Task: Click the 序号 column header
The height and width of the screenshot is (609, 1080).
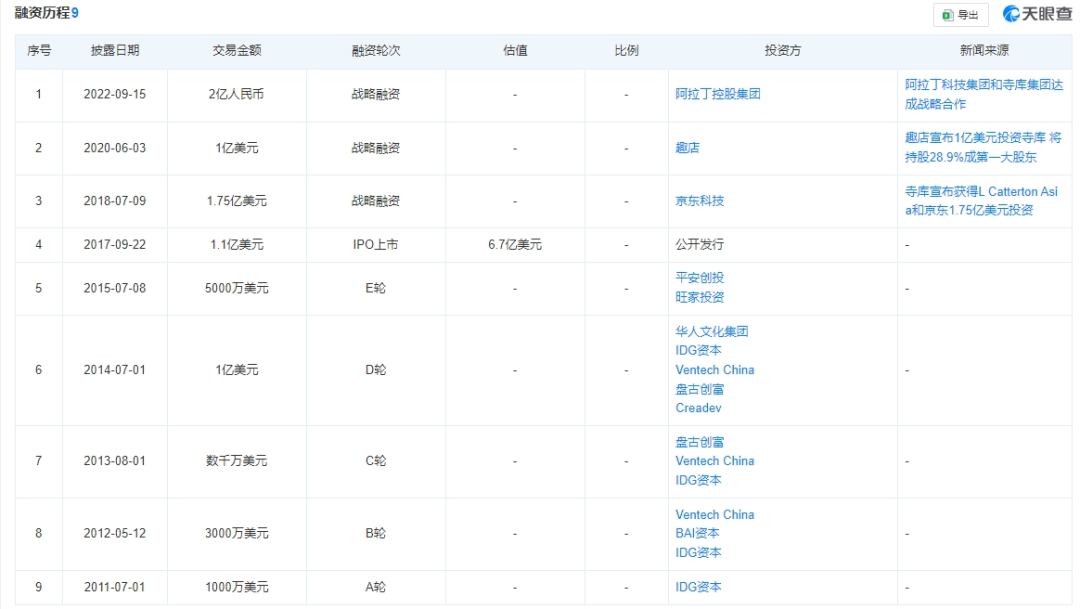Action: pyautogui.click(x=39, y=50)
